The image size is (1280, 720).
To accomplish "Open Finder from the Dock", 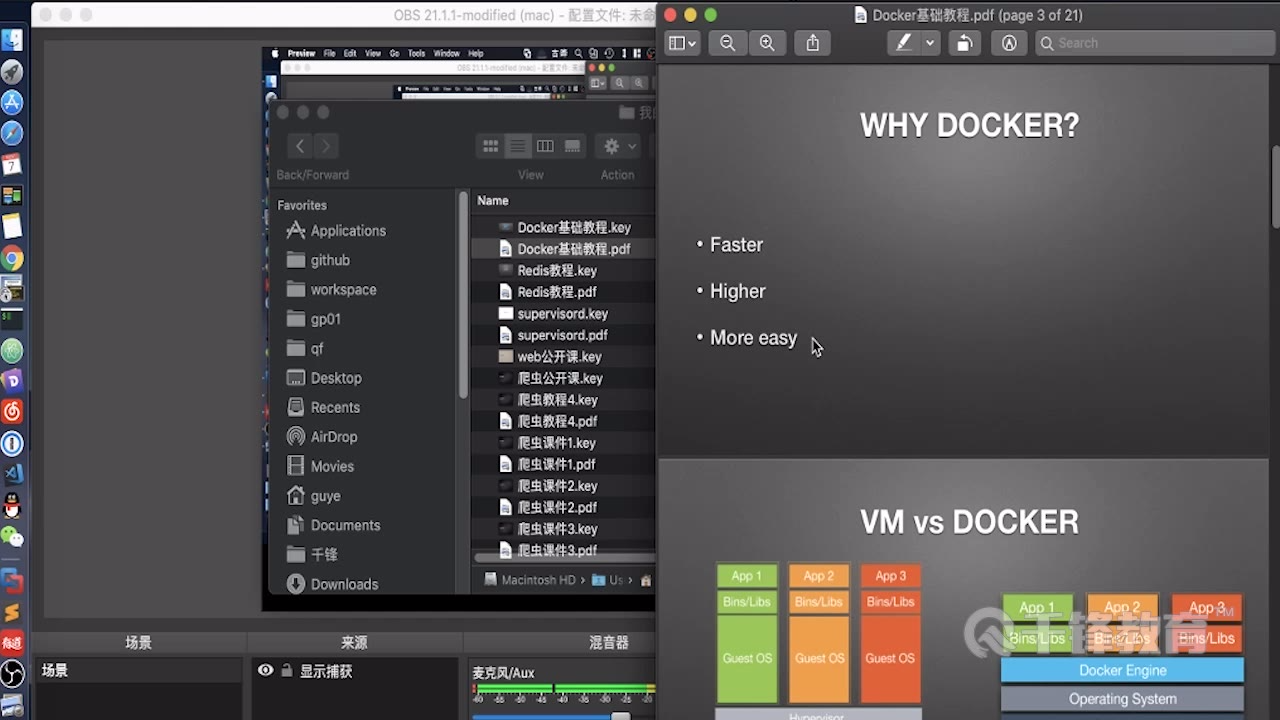I will point(12,40).
